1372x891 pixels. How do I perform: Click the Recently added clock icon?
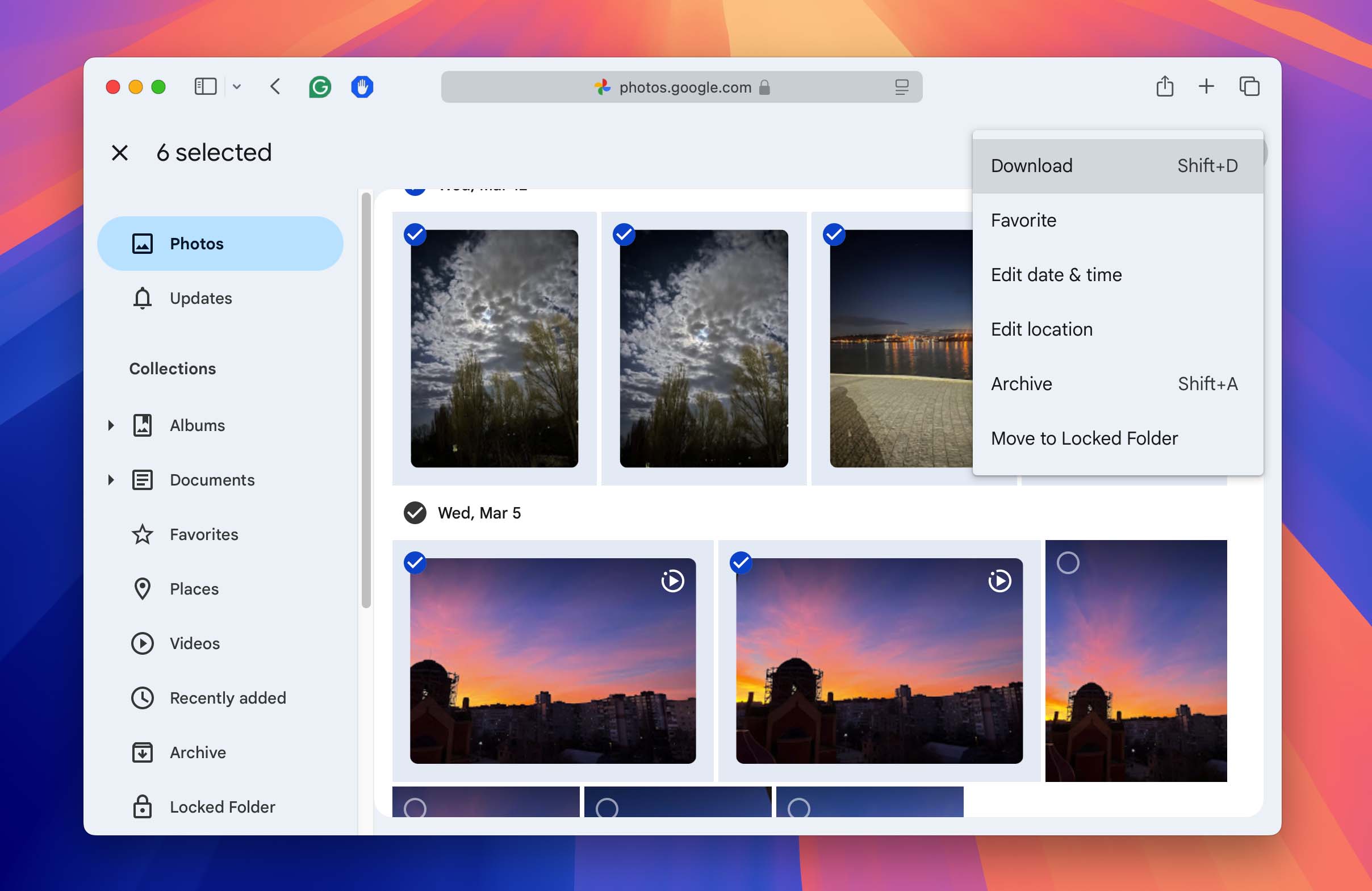tap(143, 698)
